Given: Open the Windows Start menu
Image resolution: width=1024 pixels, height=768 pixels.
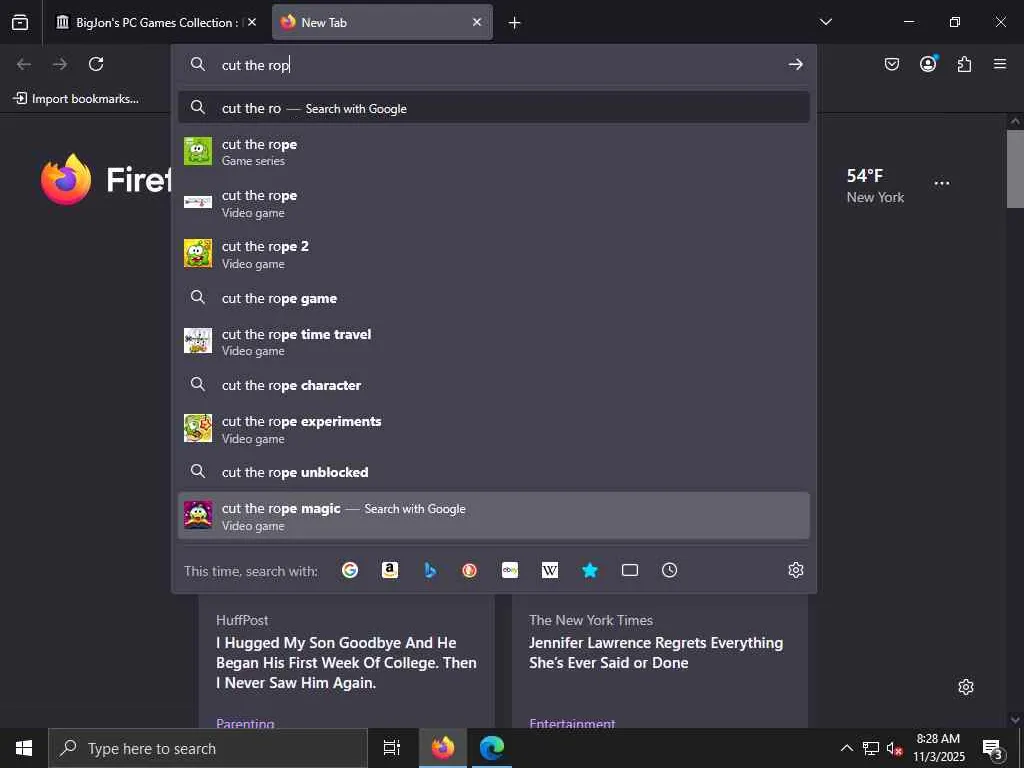Looking at the screenshot, I should point(24,748).
